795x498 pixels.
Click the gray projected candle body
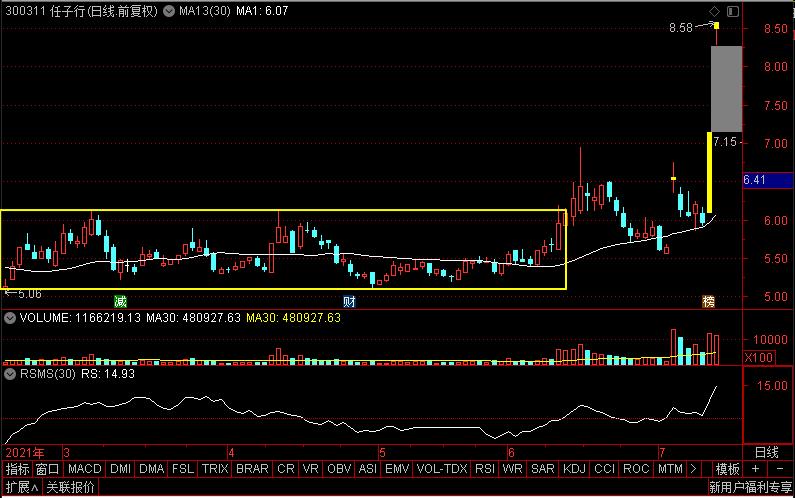click(x=727, y=89)
